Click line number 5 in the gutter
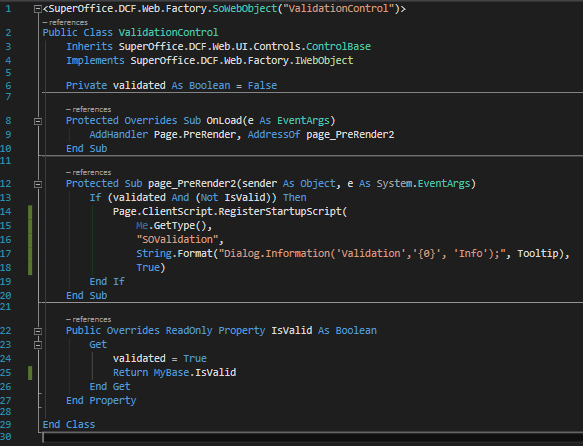583x446 pixels. [x=8, y=73]
